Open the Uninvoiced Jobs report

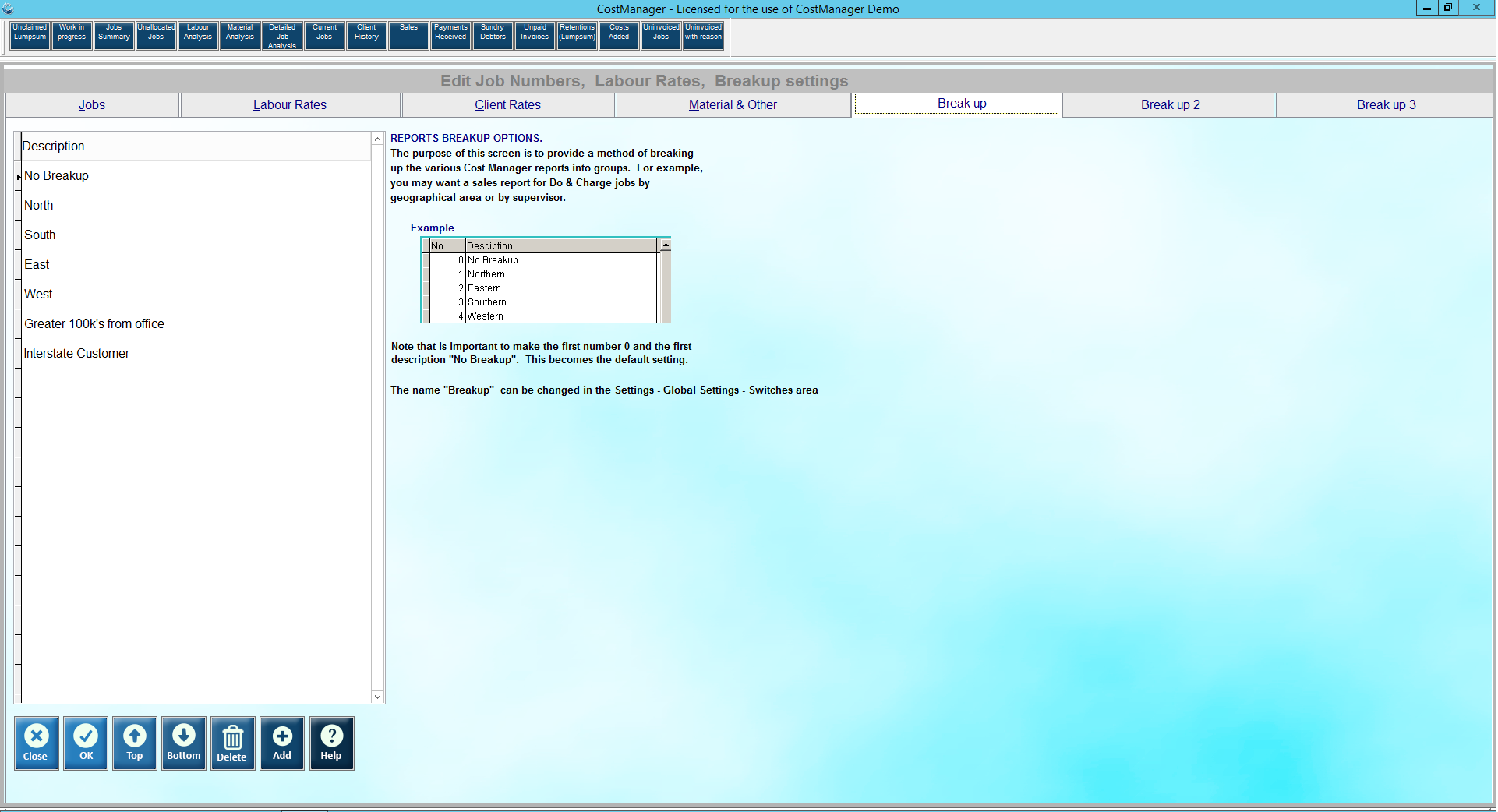(x=661, y=36)
